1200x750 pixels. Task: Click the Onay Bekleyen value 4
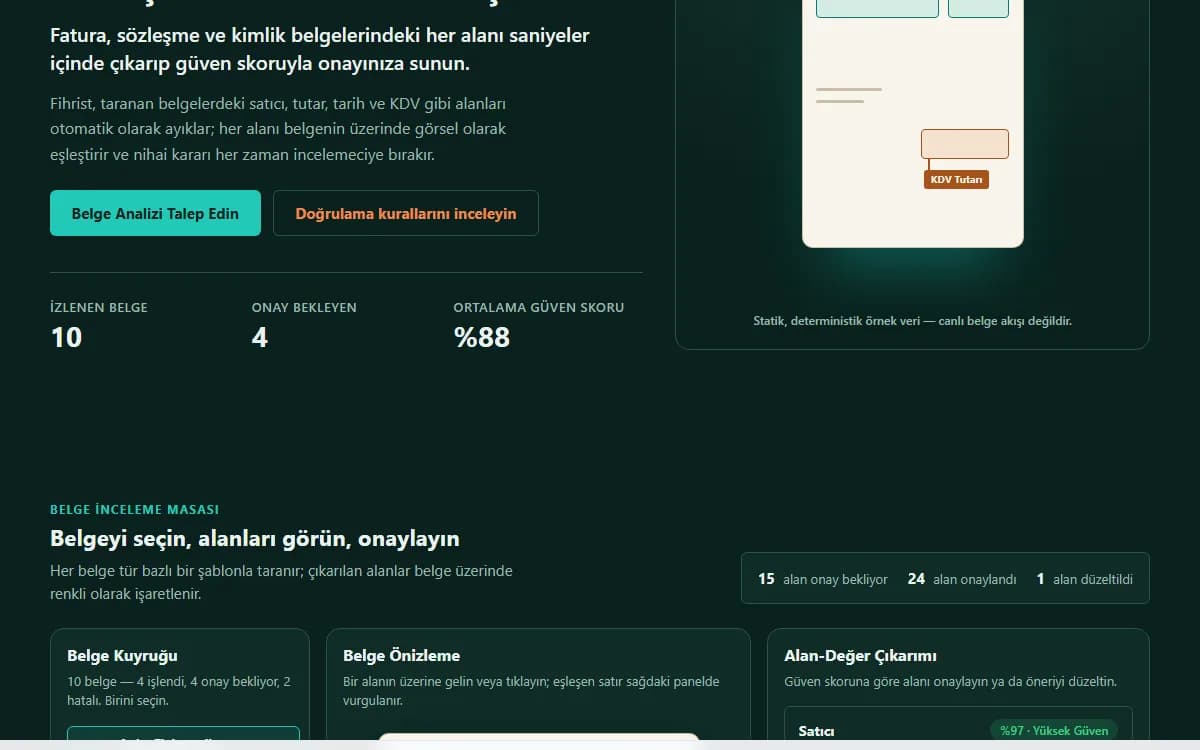[x=260, y=337]
